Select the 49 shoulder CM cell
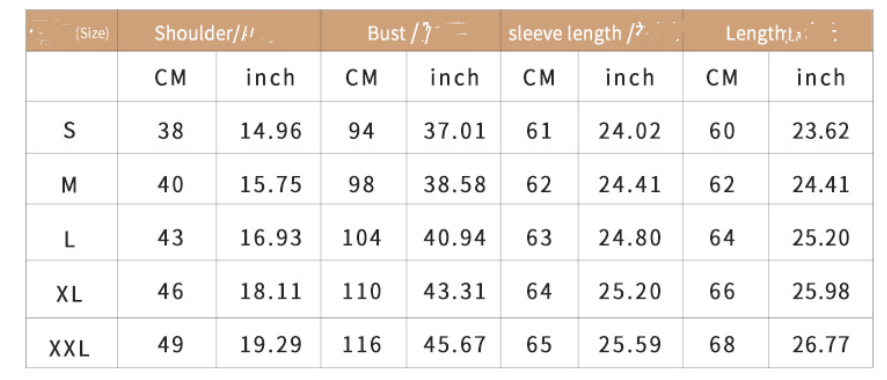The height and width of the screenshot is (380, 887). (170, 344)
